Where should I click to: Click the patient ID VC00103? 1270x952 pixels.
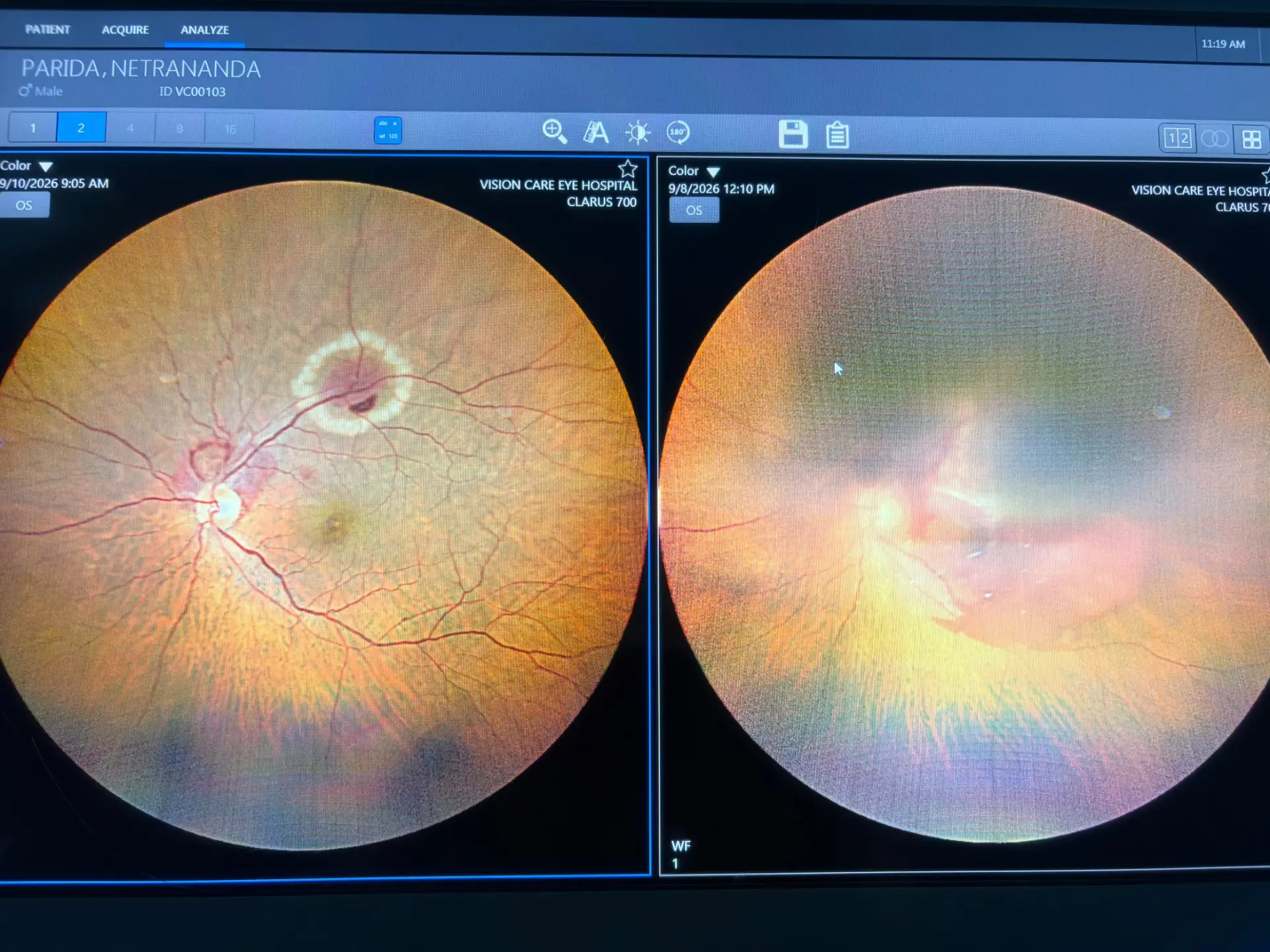[x=192, y=92]
